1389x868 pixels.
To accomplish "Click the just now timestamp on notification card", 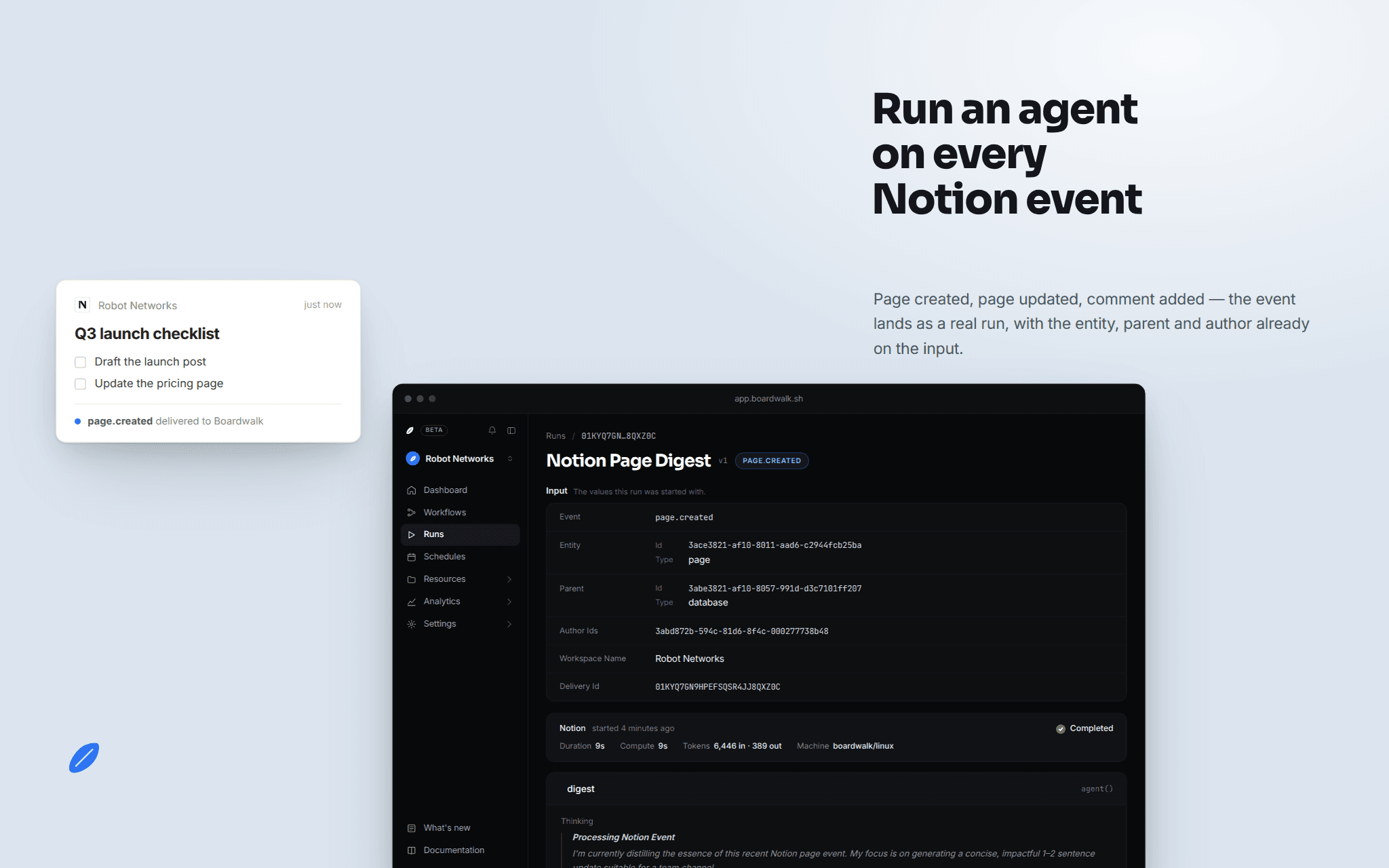I will 322,305.
